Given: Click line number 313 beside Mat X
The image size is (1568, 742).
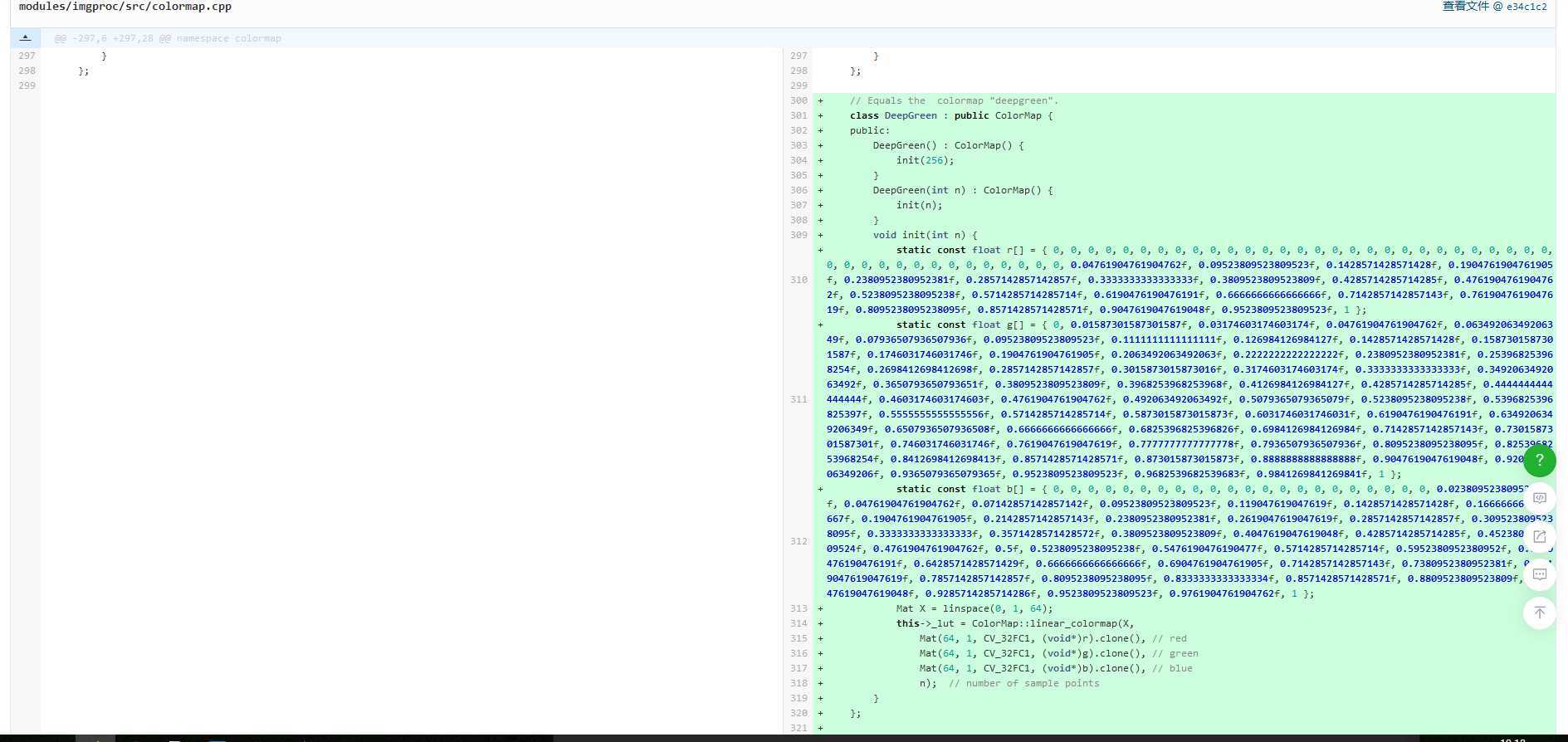Looking at the screenshot, I should point(799,608).
